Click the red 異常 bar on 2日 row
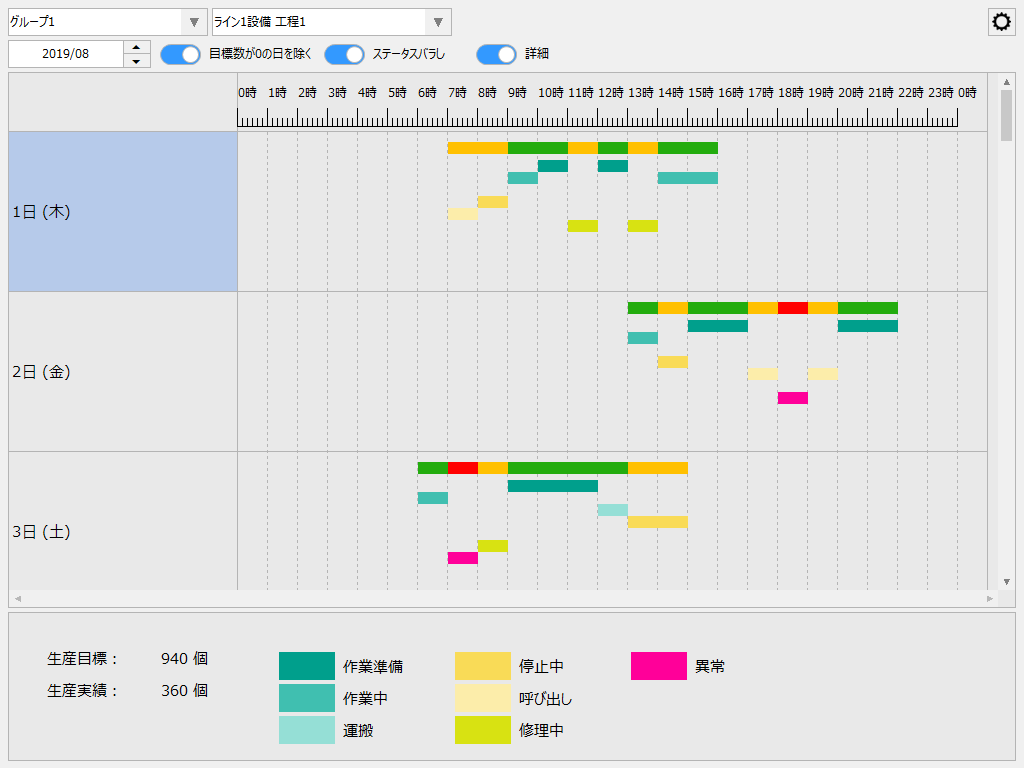 [x=791, y=307]
